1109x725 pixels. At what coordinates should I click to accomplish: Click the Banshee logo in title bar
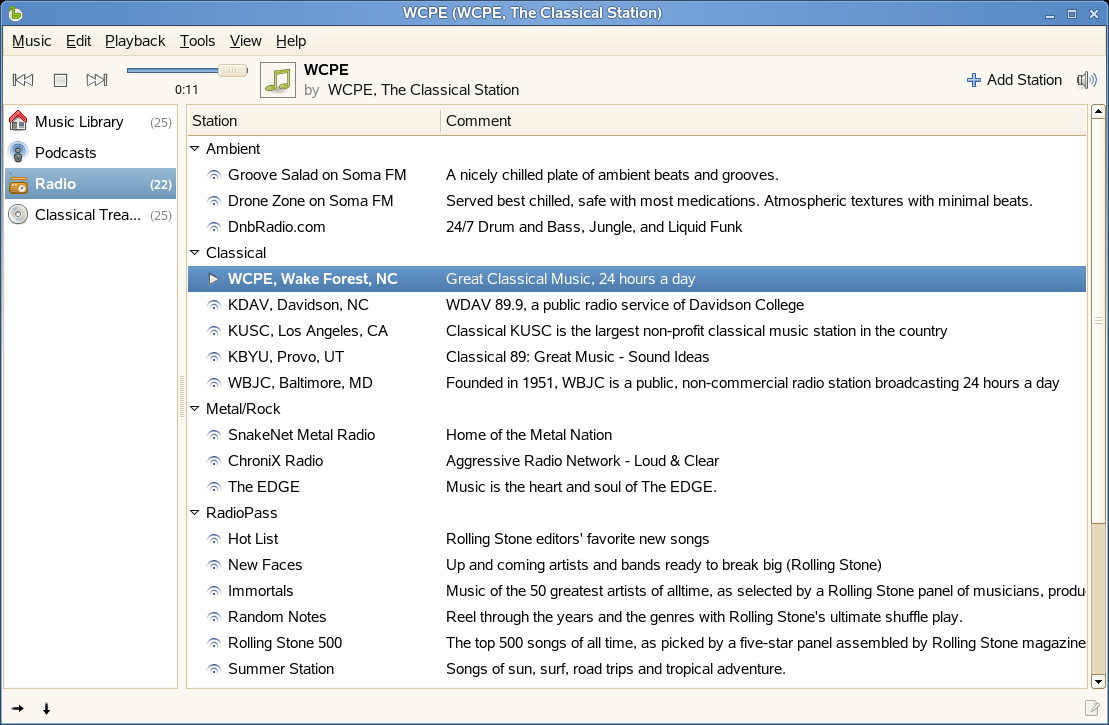(15, 13)
